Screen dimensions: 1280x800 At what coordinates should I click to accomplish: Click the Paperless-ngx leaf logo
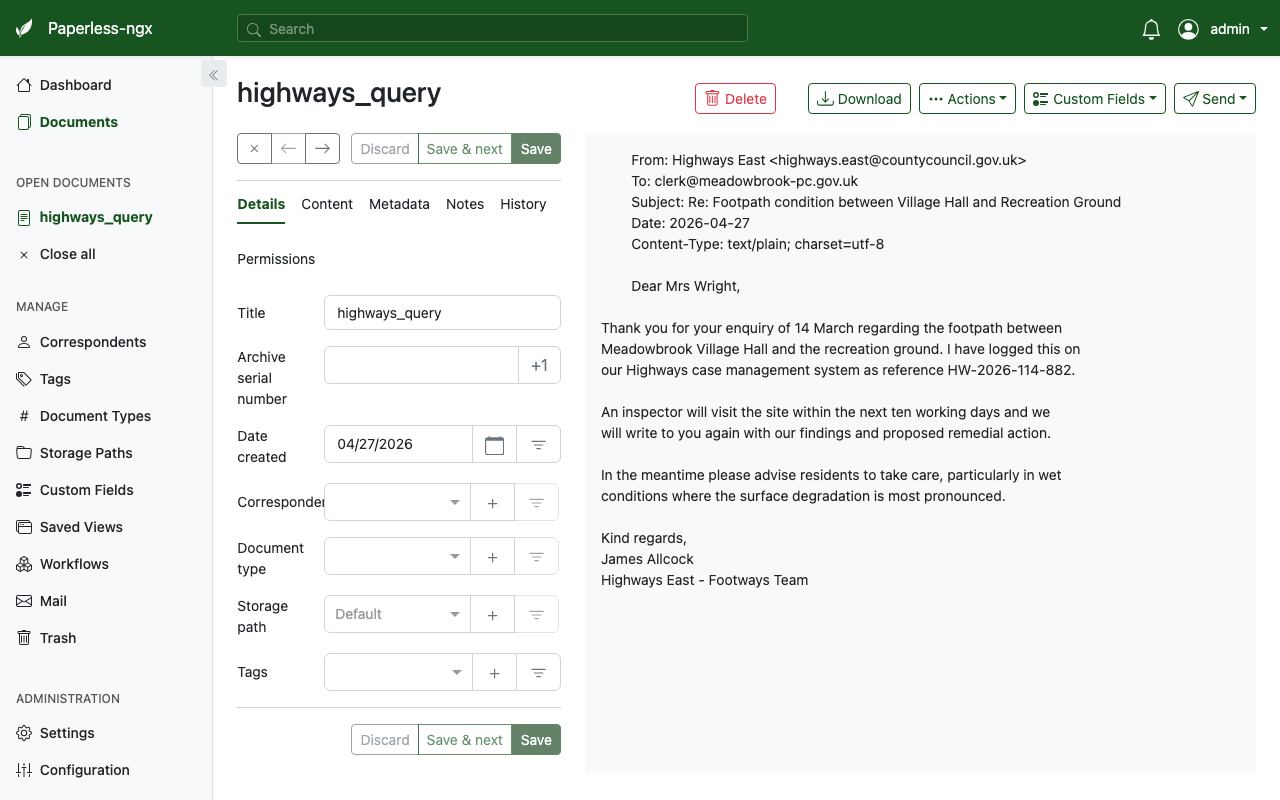click(x=24, y=29)
